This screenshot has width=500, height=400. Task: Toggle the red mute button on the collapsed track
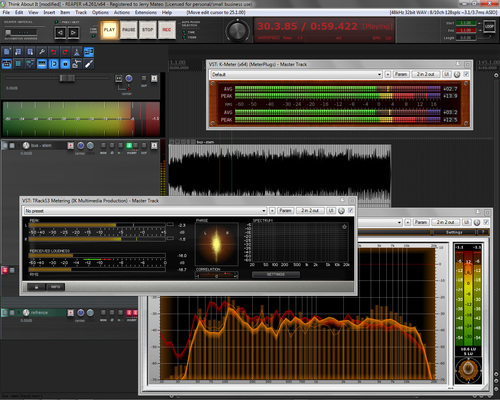[x=5, y=270]
